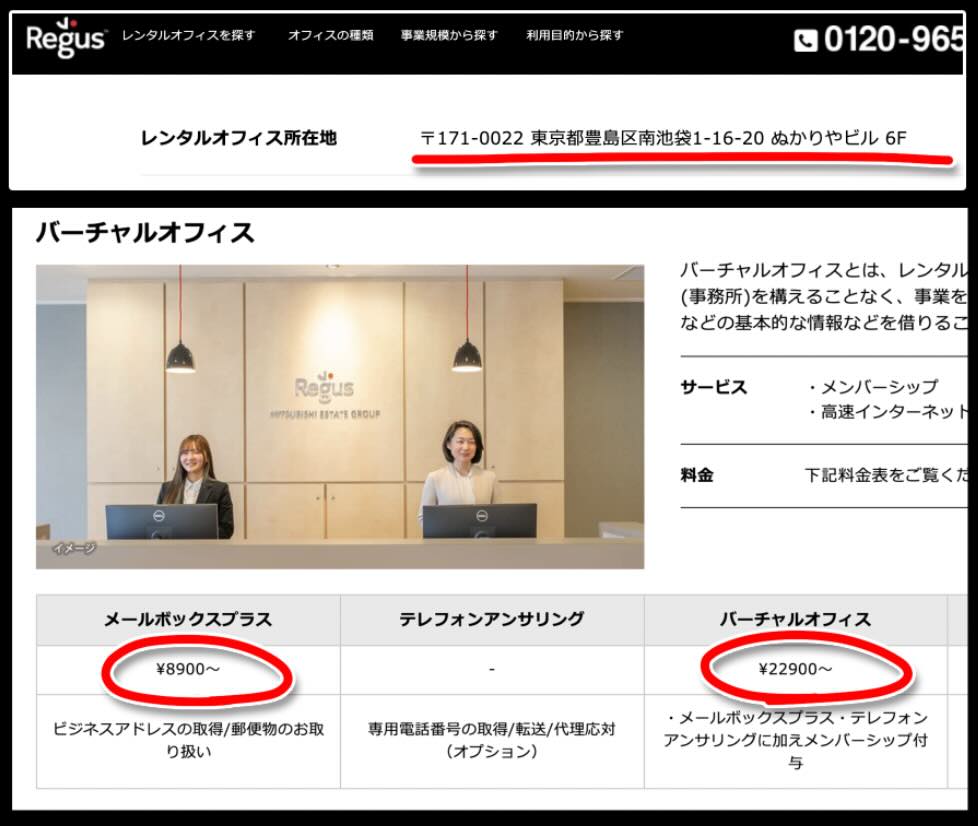Click the テレフォンアンサリング column header
978x826 pixels.
492,620
